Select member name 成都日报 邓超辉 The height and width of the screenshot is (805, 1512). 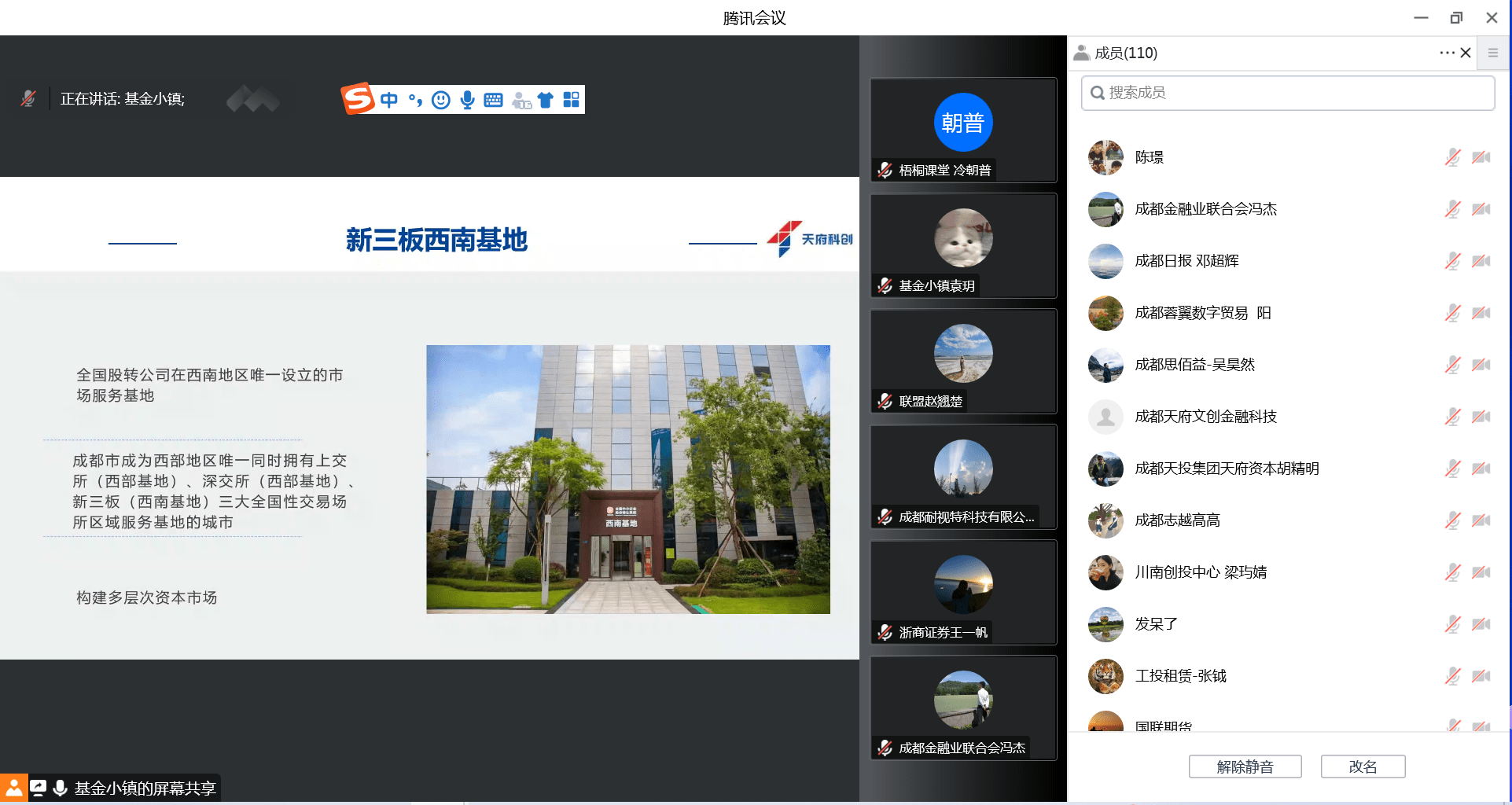click(1186, 261)
